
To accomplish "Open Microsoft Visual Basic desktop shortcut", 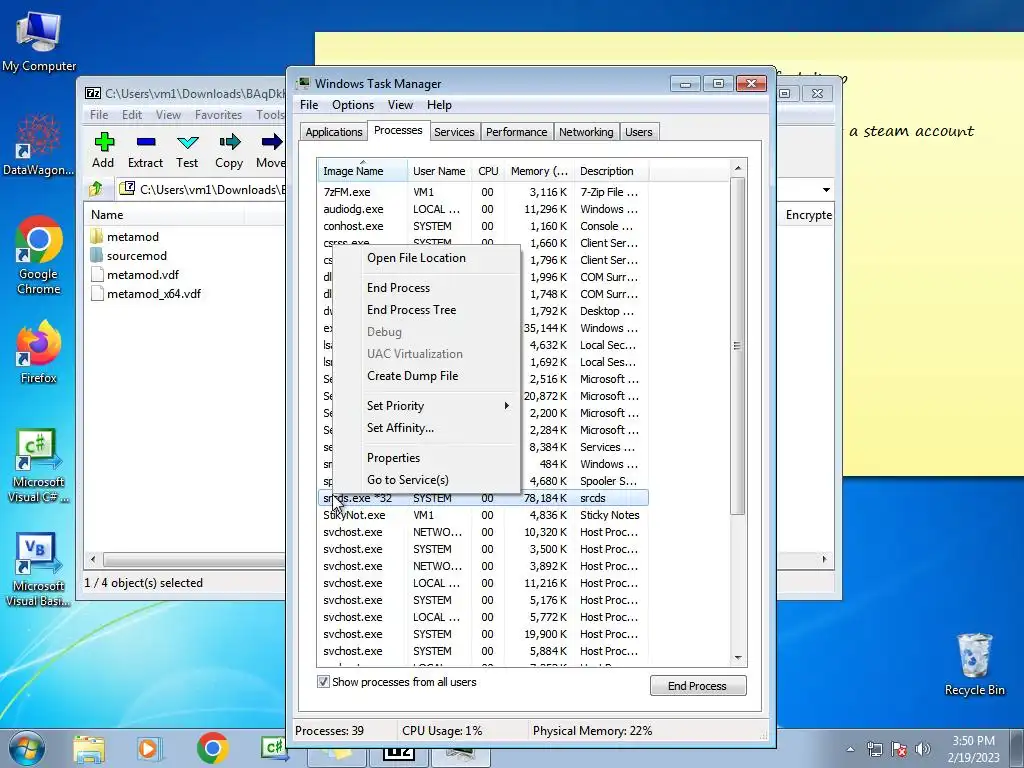I will 39,570.
